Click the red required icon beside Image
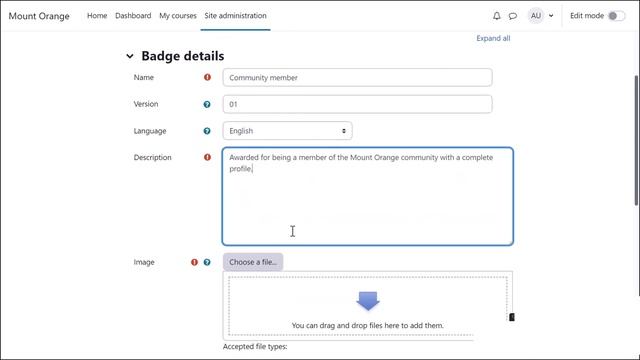Screen dimensions: 640x360 194,262
